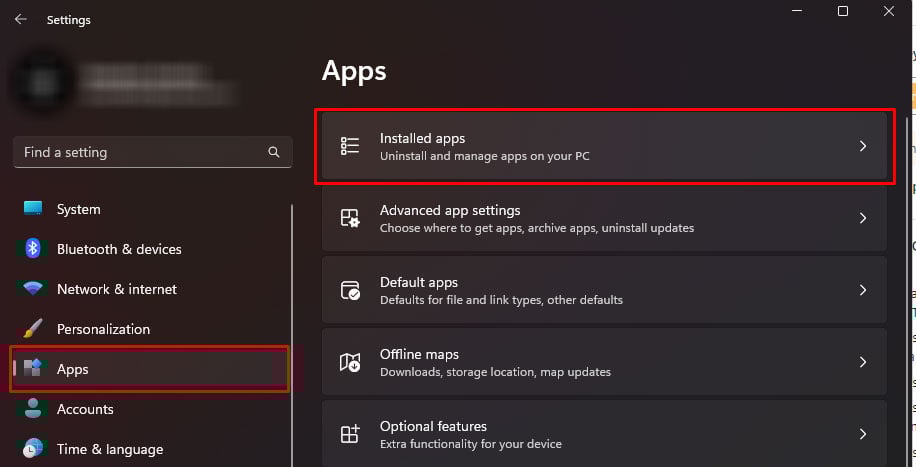916x467 pixels.
Task: Click the Time & language globe icon
Action: click(33, 449)
